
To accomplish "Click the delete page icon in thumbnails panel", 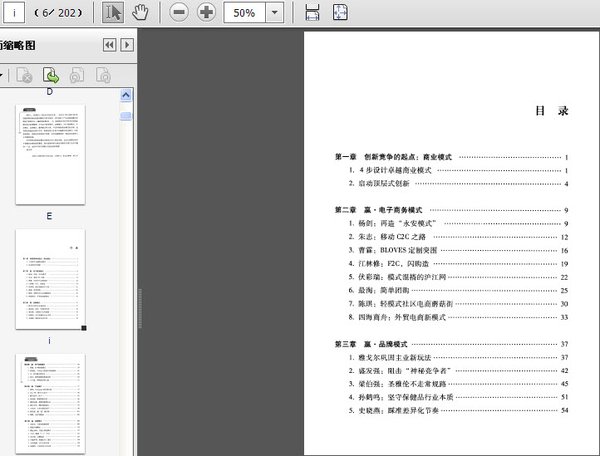I will click(25, 75).
